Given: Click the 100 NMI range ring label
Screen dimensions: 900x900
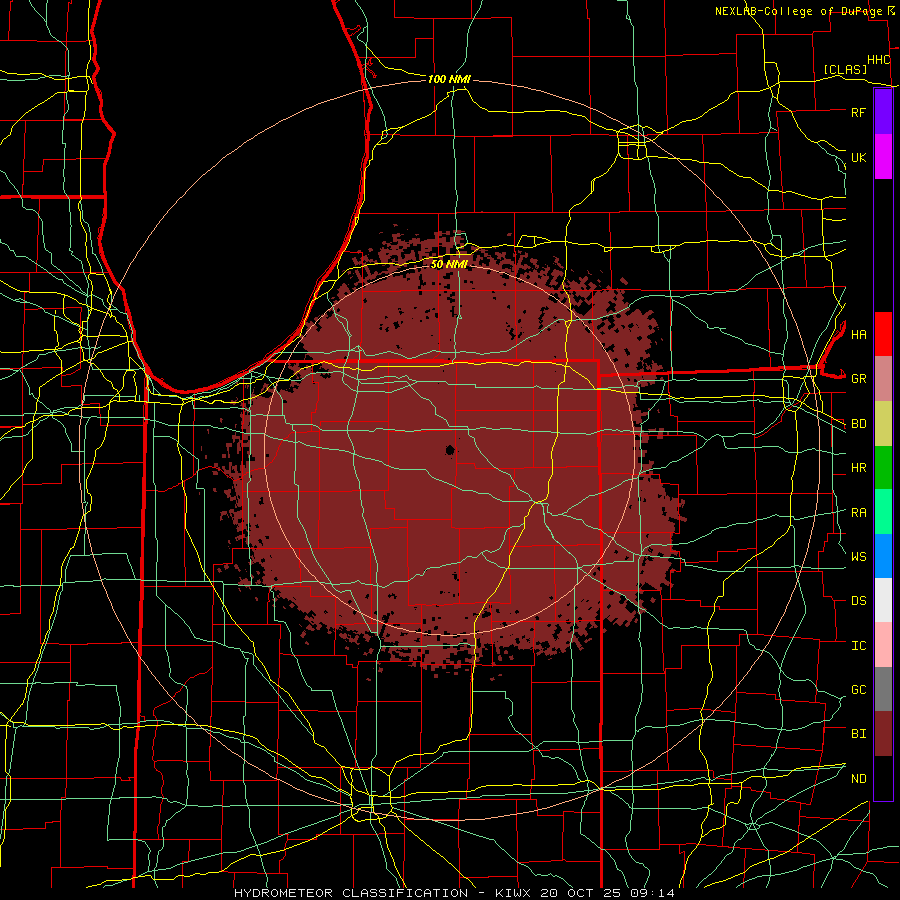Looking at the screenshot, I should [x=449, y=79].
